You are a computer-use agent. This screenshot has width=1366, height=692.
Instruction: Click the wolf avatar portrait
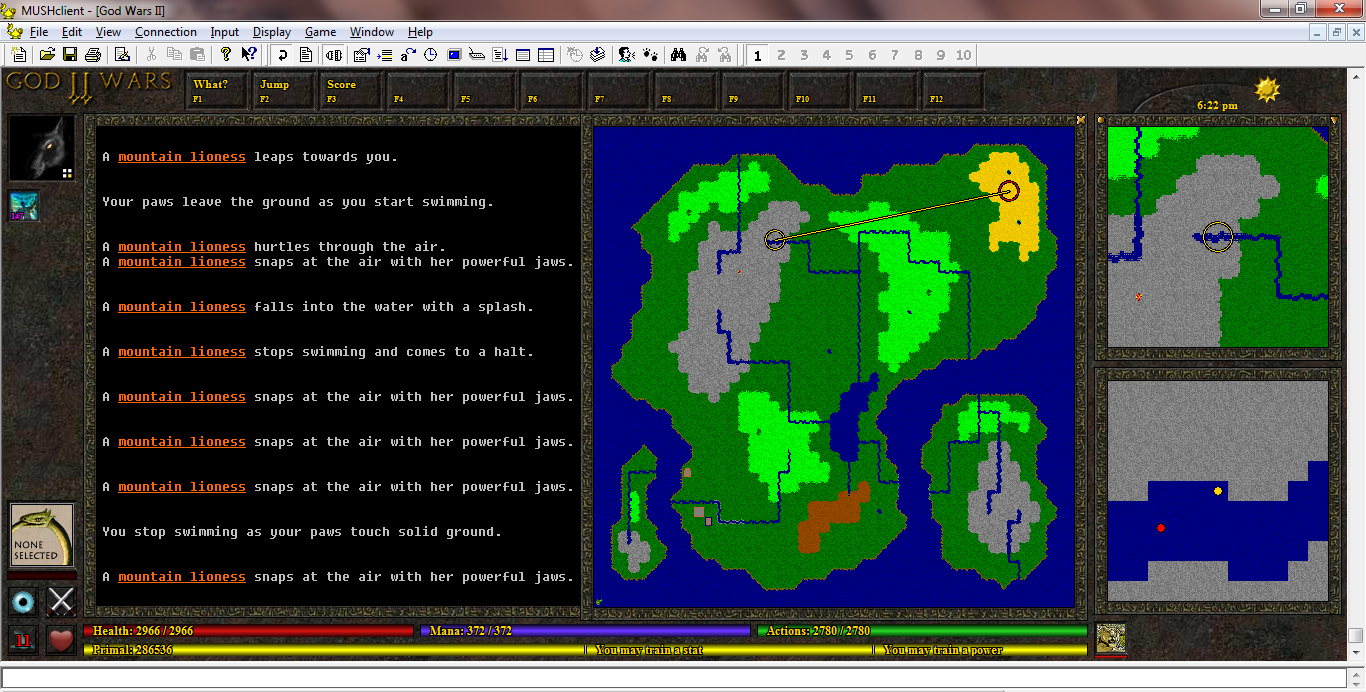42,148
